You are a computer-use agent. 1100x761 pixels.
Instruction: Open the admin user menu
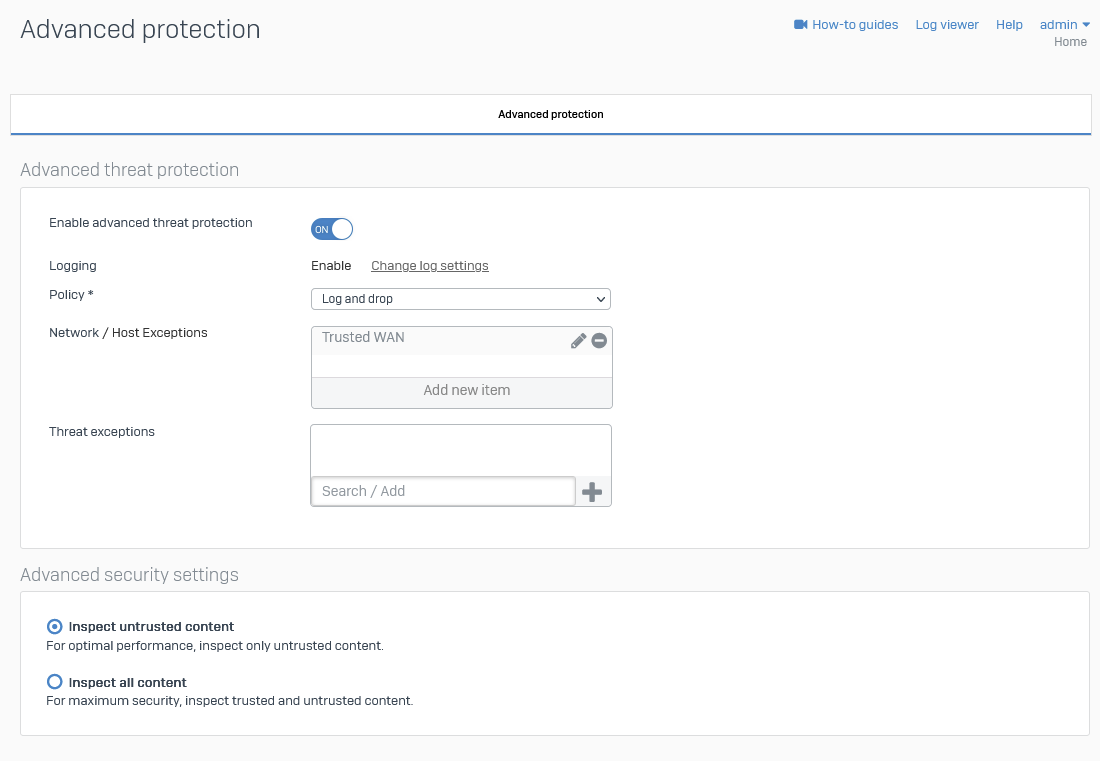click(1058, 25)
